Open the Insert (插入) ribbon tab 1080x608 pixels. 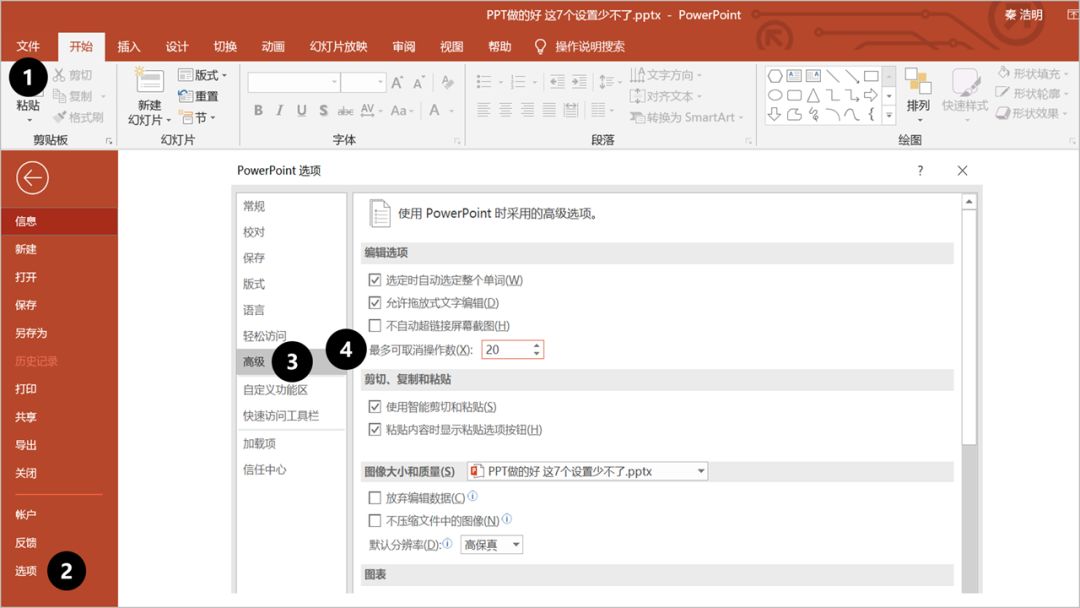129,46
